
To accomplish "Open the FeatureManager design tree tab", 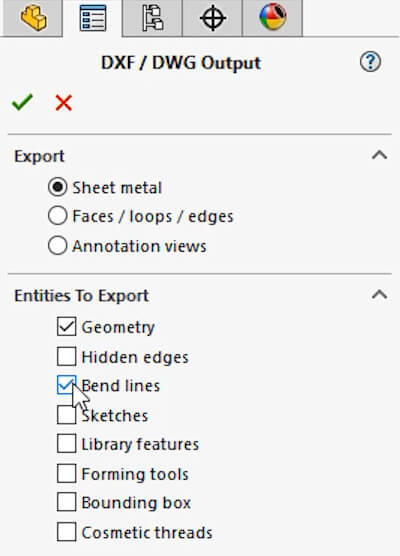I will coord(33,18).
